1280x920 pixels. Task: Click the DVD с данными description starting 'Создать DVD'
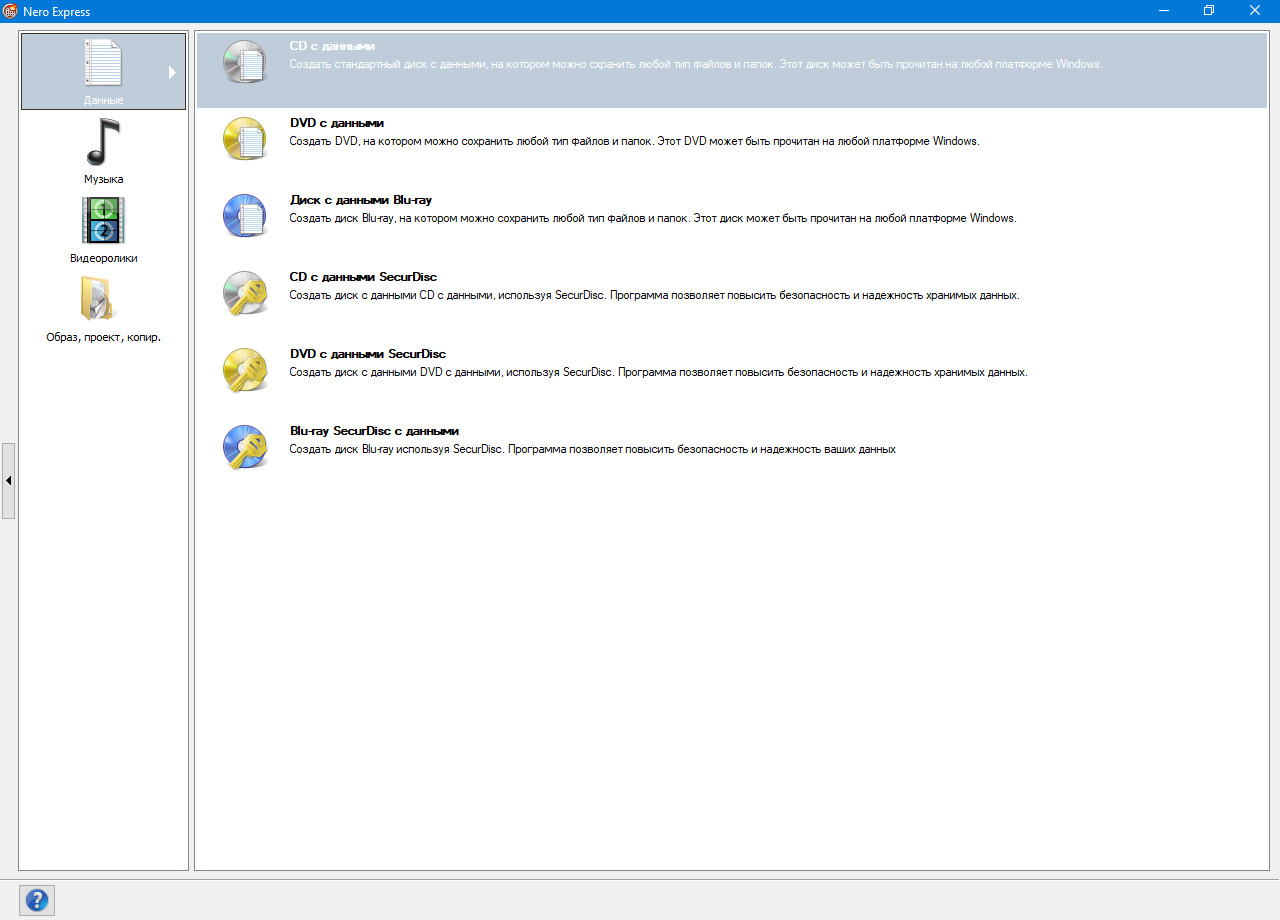click(x=634, y=141)
